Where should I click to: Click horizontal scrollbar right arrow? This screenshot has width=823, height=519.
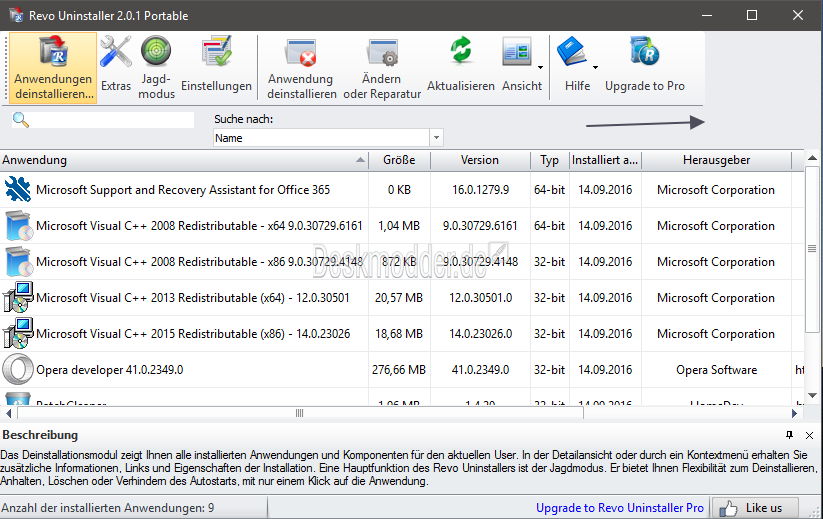795,414
